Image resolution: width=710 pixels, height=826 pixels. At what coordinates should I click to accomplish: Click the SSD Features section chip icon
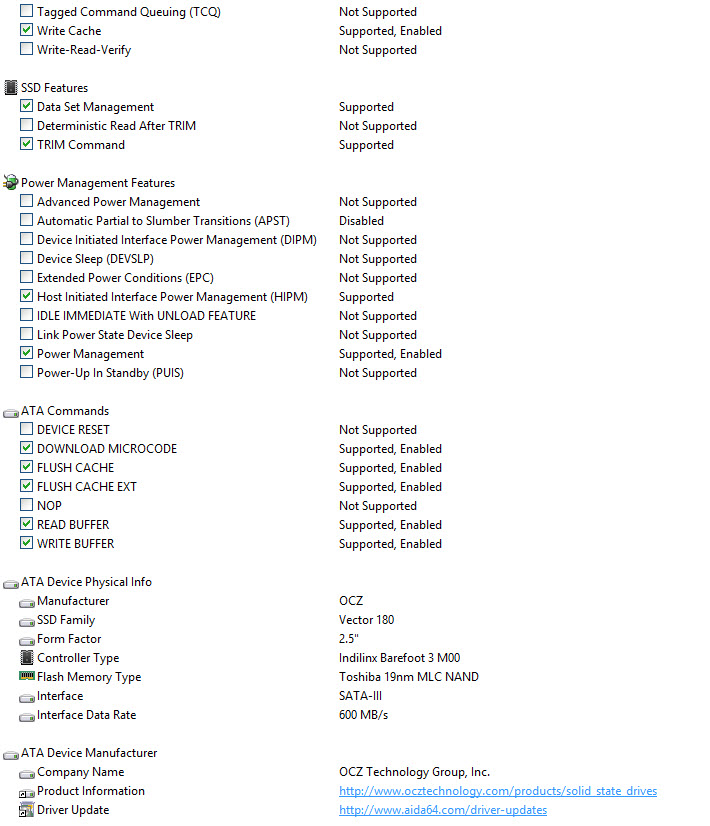point(11,87)
